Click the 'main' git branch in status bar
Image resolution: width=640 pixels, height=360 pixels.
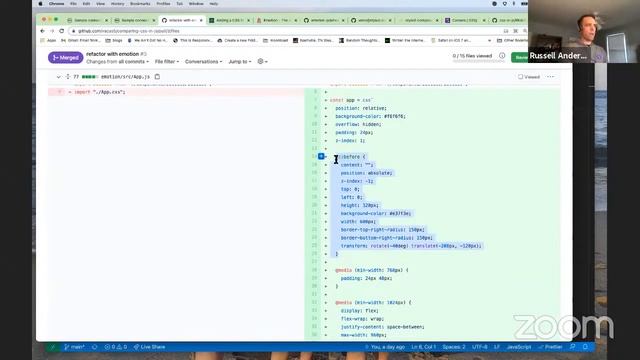coord(74,347)
